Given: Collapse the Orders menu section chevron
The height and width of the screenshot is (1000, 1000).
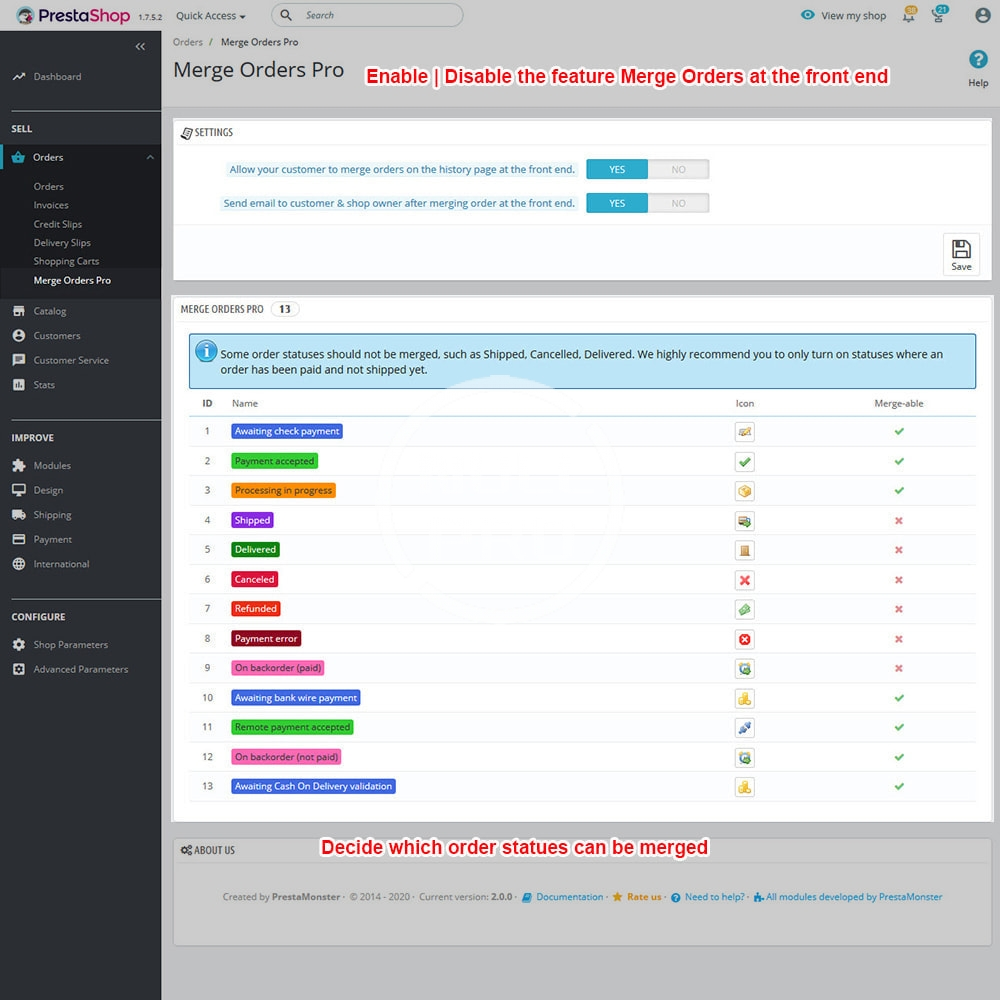Looking at the screenshot, I should (150, 157).
